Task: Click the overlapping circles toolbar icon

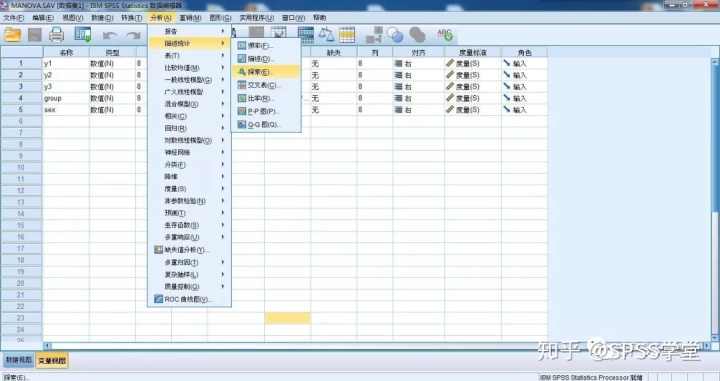Action: [x=395, y=34]
